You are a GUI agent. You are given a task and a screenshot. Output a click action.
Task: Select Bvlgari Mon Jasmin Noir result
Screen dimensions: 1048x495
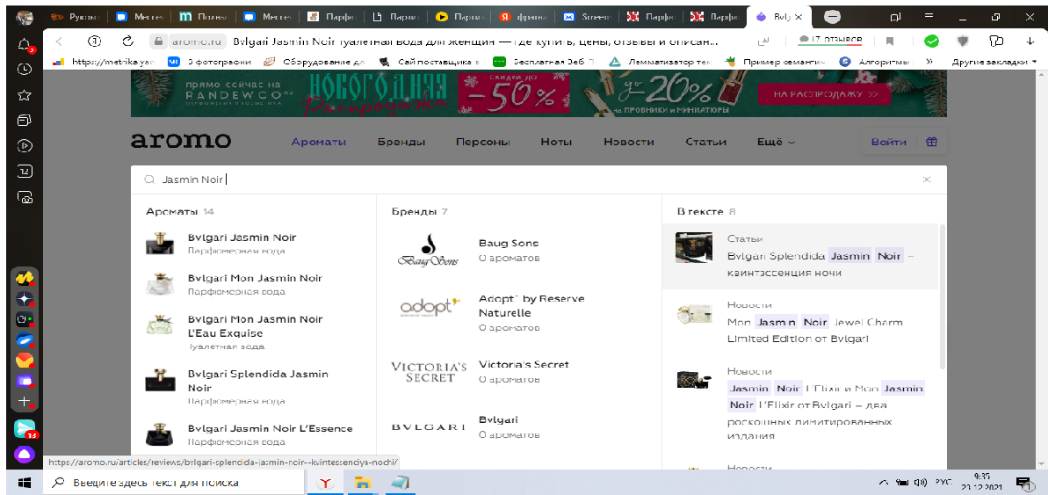tap(255, 278)
